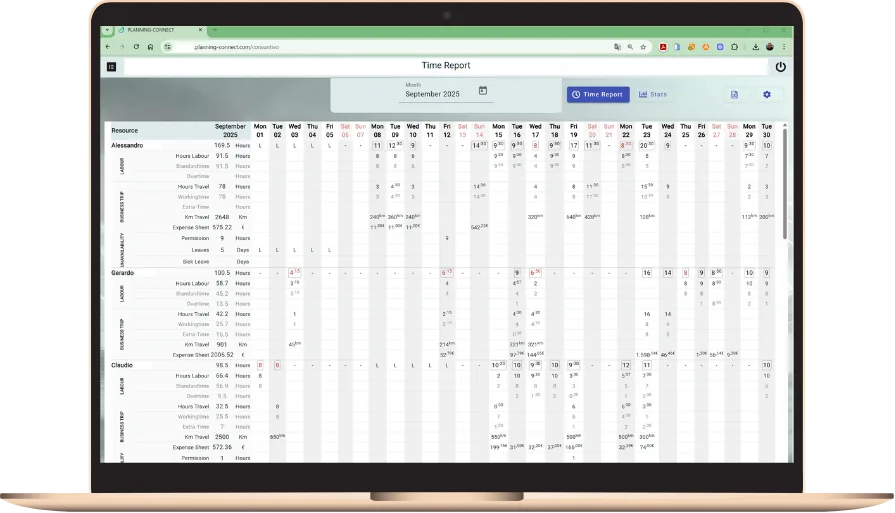895x513 pixels.
Task: Click Alessandro's total hours 169.5
Action: pos(222,146)
